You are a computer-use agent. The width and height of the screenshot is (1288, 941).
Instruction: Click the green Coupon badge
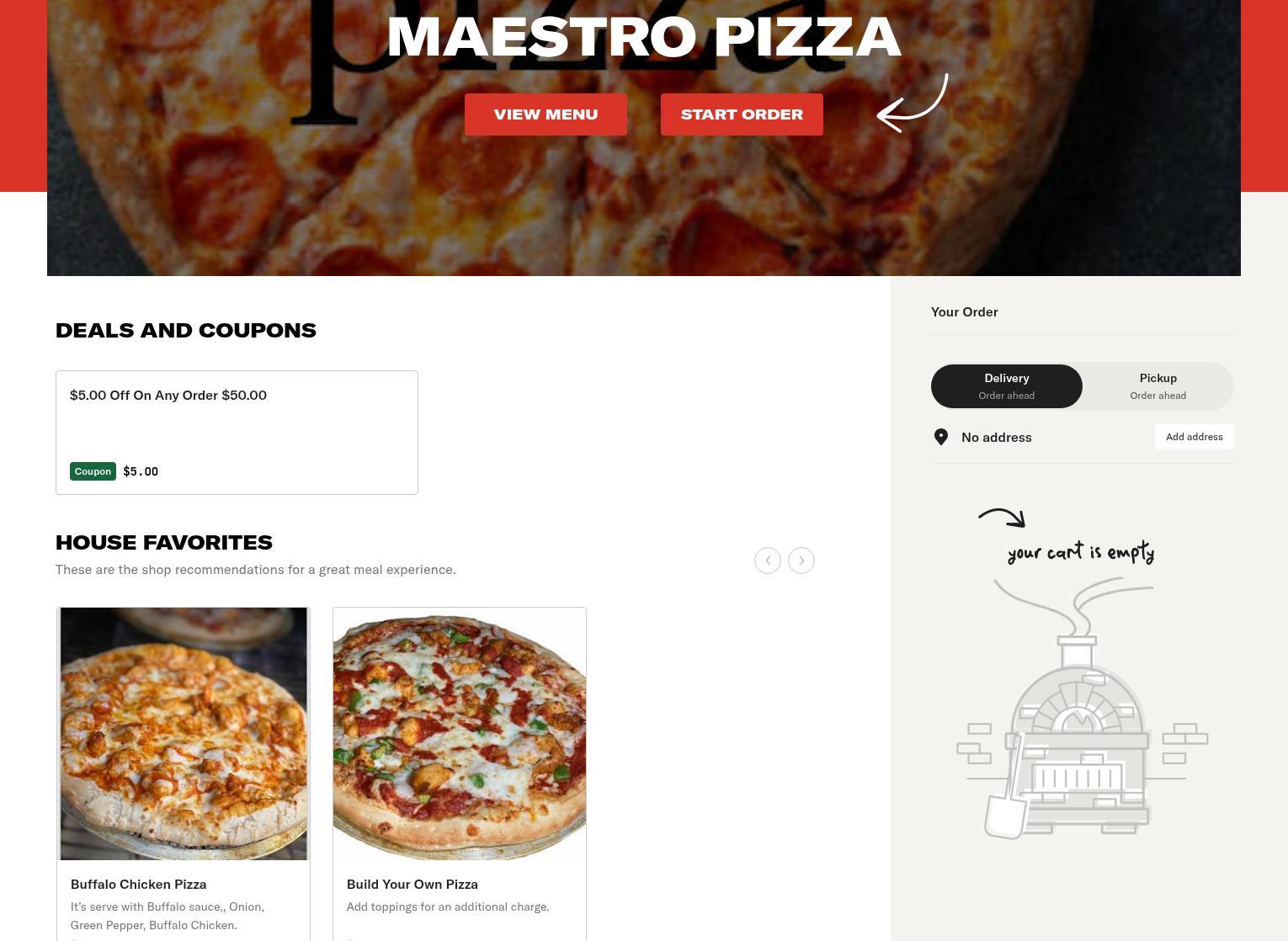click(93, 471)
